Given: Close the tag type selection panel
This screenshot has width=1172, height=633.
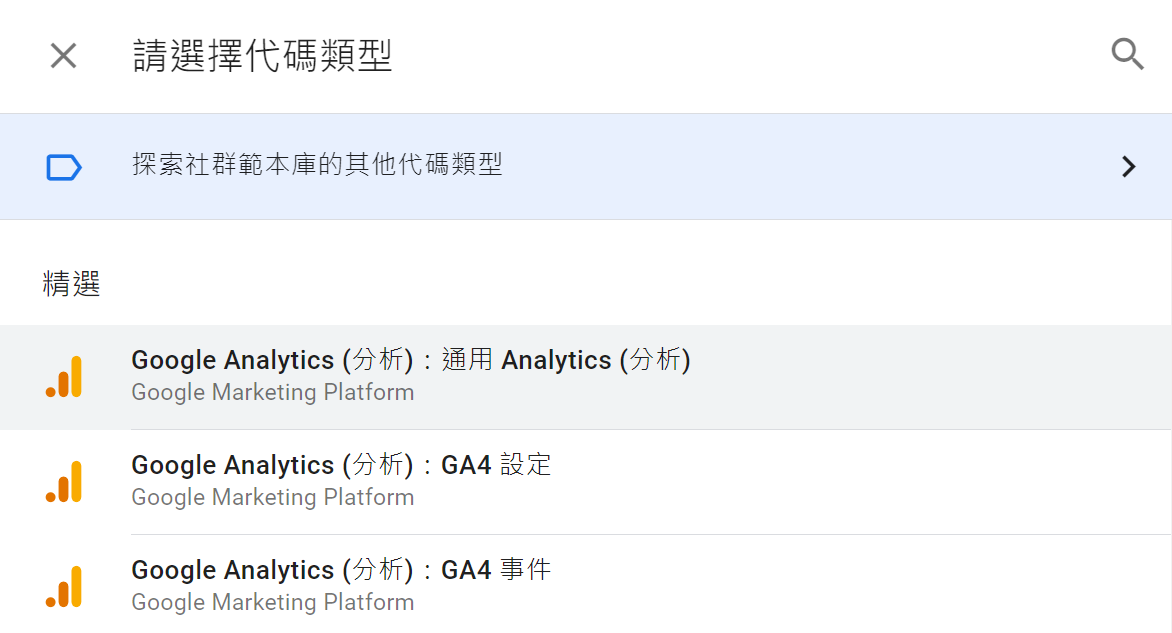Looking at the screenshot, I should (64, 55).
